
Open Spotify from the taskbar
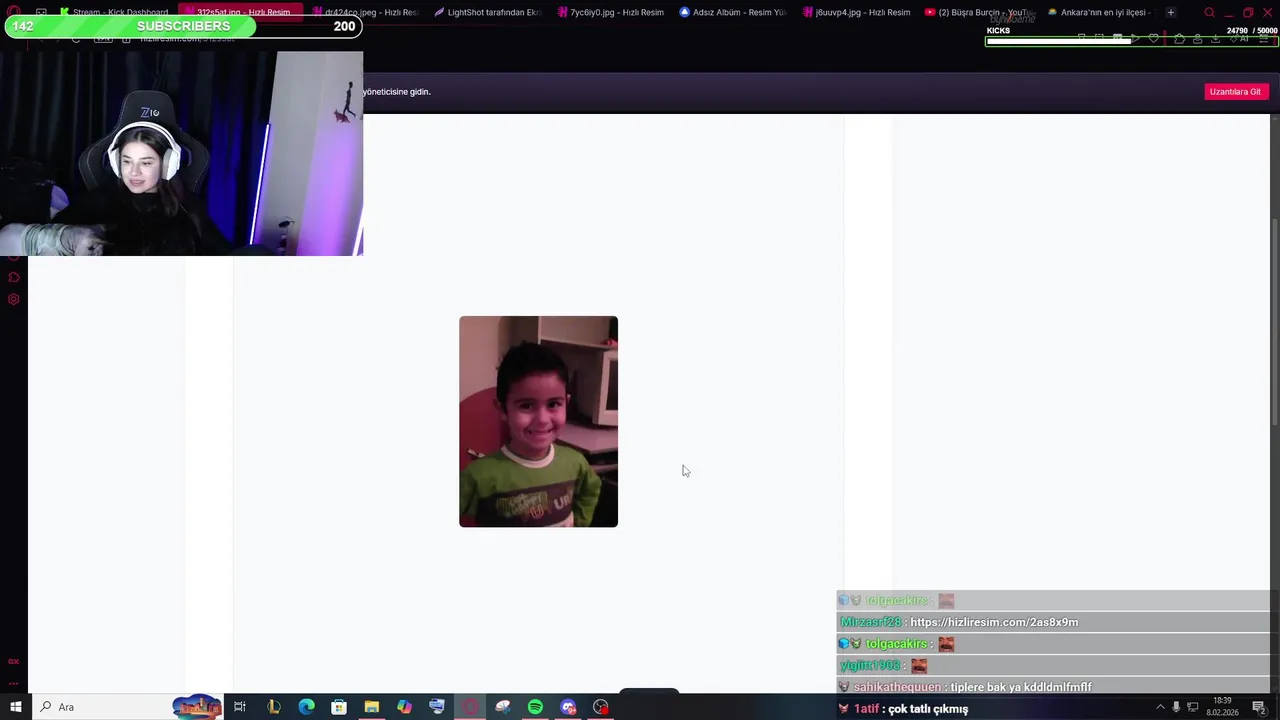pos(535,707)
